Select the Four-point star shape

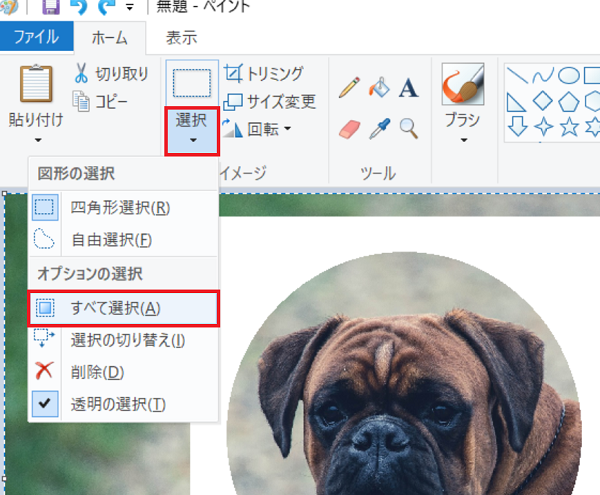pos(543,127)
